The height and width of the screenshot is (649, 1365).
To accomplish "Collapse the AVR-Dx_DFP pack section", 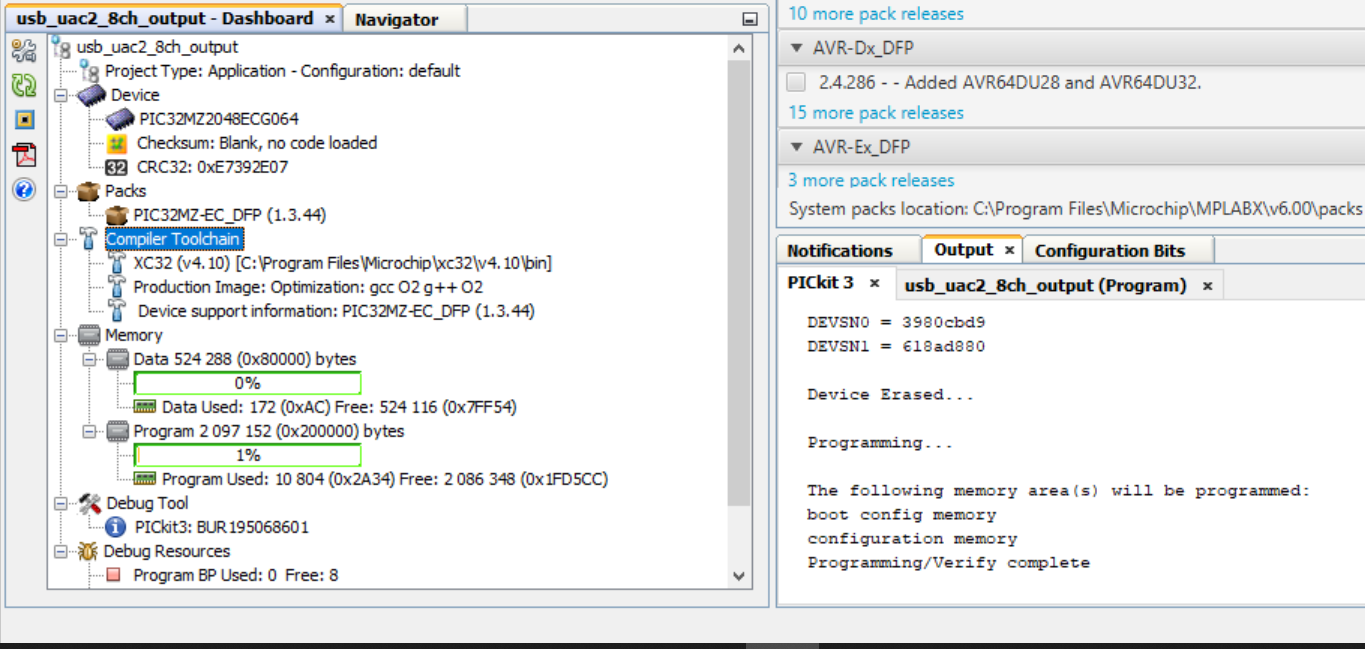I will click(797, 48).
